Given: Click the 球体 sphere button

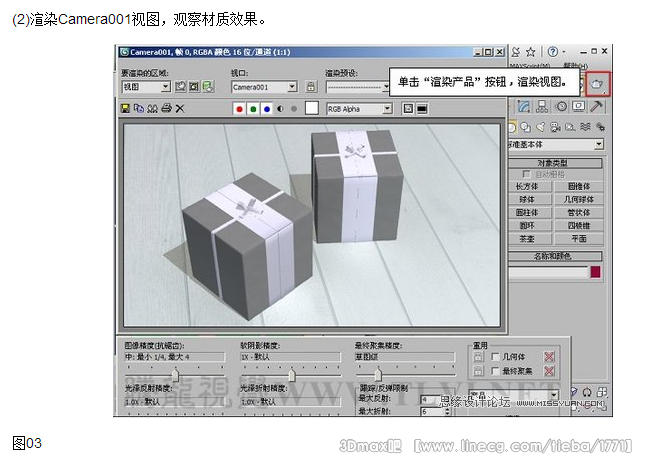Looking at the screenshot, I should tap(527, 199).
